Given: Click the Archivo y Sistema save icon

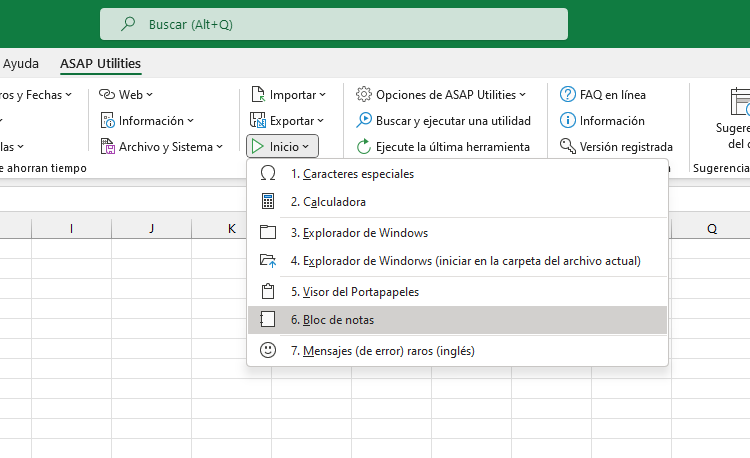Looking at the screenshot, I should point(108,147).
